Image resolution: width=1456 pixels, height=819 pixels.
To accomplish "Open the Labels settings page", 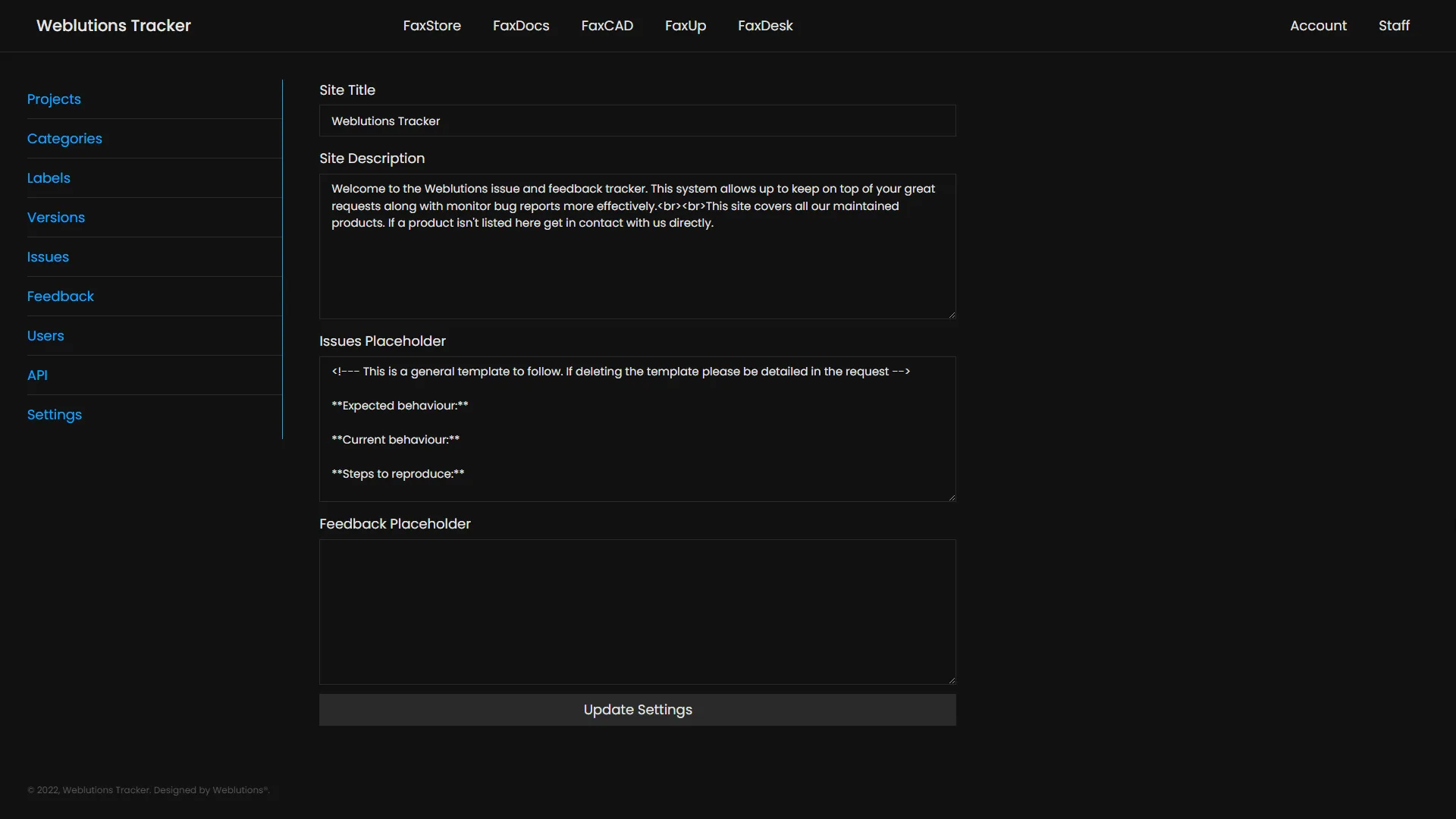I will [x=48, y=177].
